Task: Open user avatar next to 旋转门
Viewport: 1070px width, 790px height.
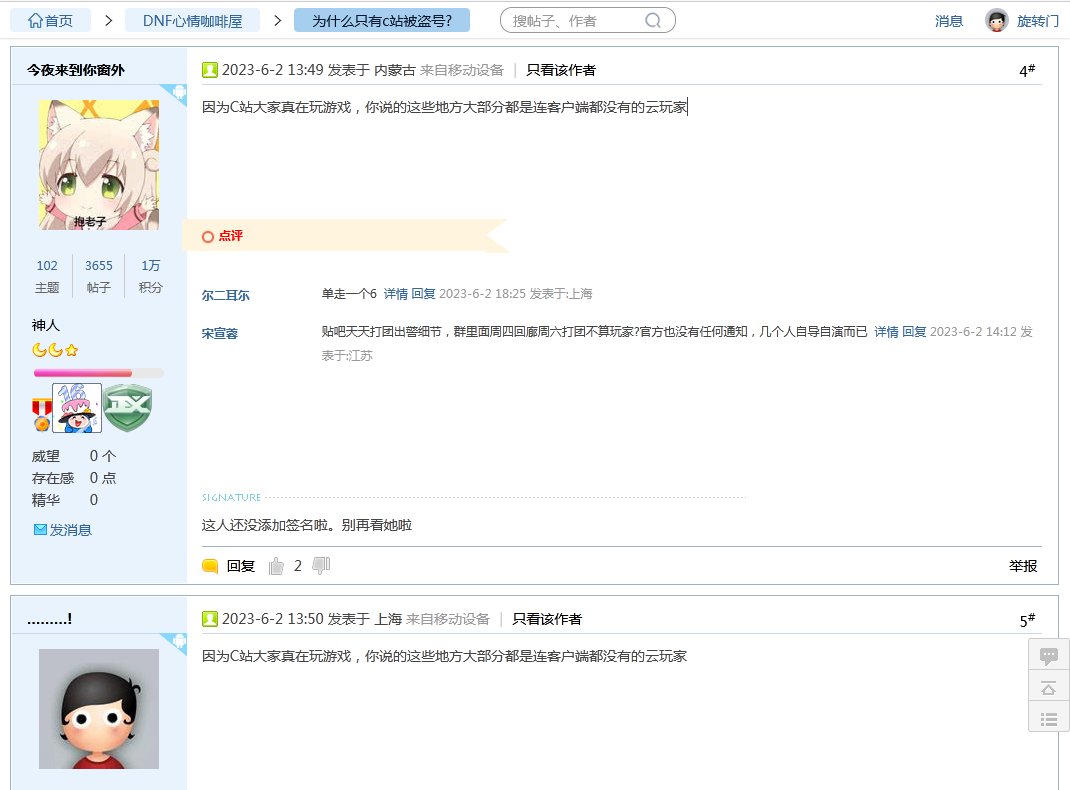Action: coord(996,20)
